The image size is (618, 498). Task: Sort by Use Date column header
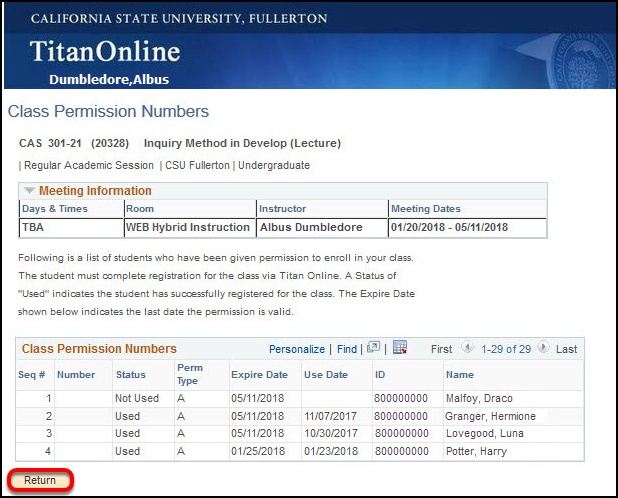tap(326, 375)
